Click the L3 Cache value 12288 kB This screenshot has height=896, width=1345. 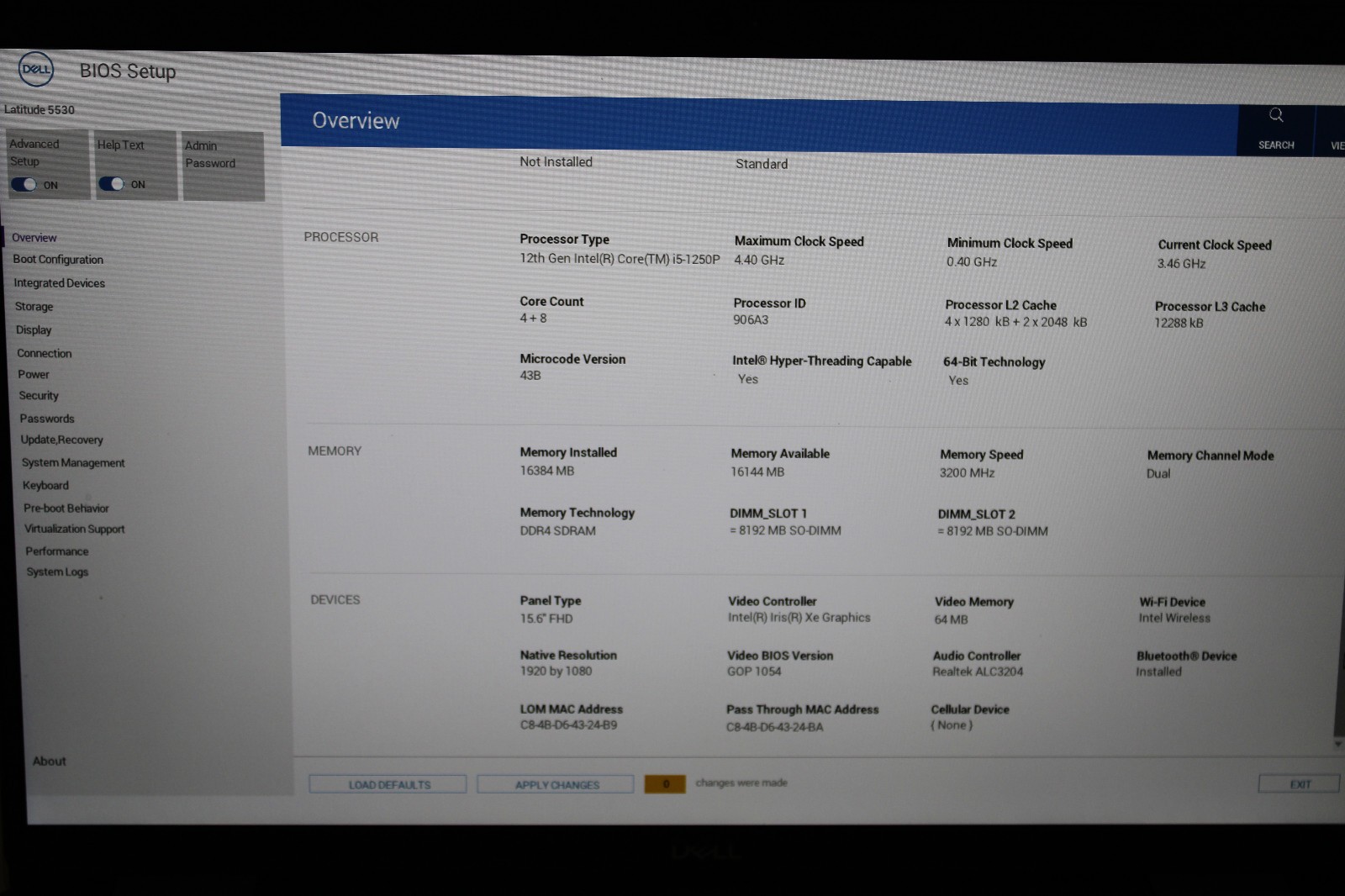1179,324
